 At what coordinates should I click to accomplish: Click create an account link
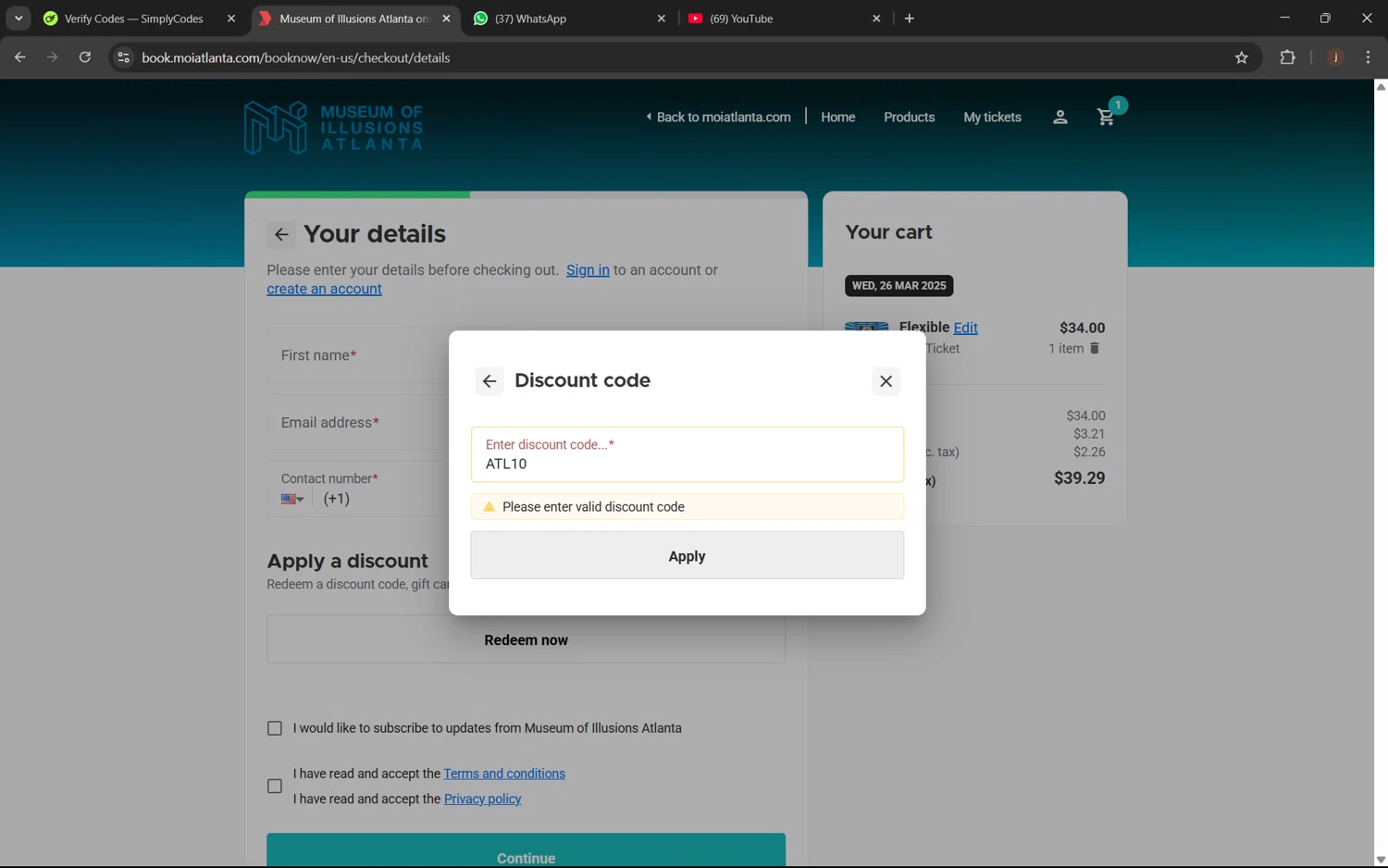coord(324,289)
